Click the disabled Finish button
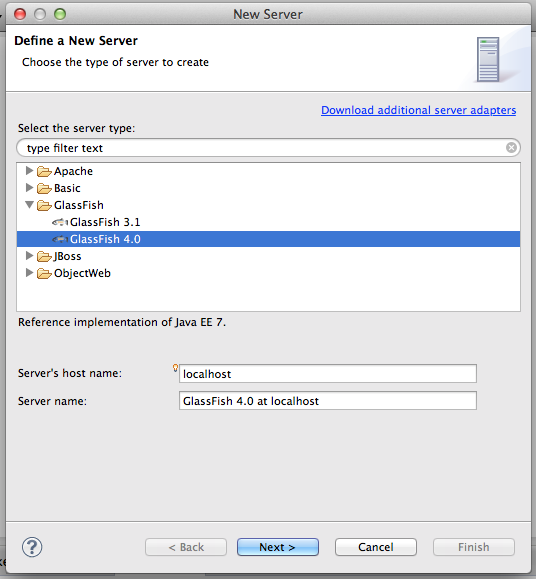 tap(474, 547)
